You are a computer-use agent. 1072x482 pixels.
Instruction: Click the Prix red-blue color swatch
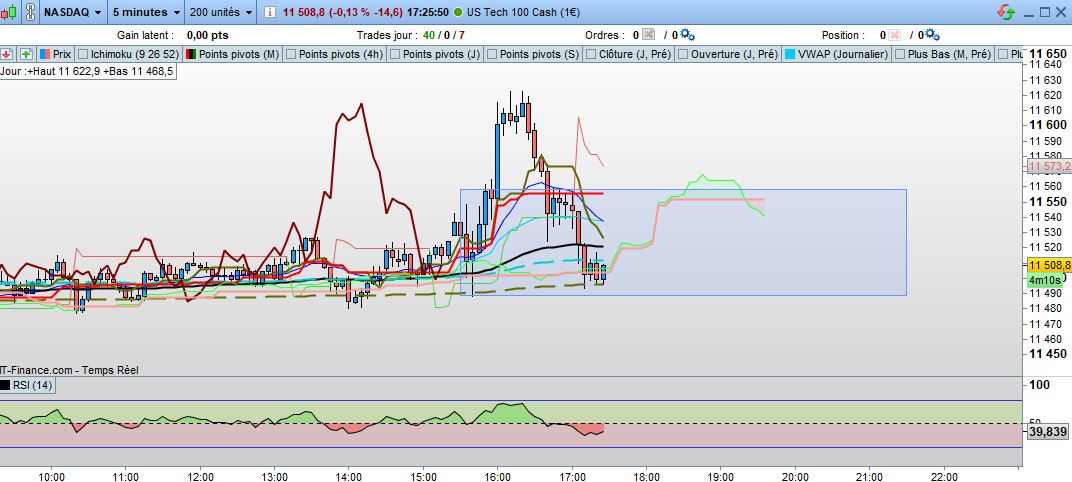click(44, 54)
